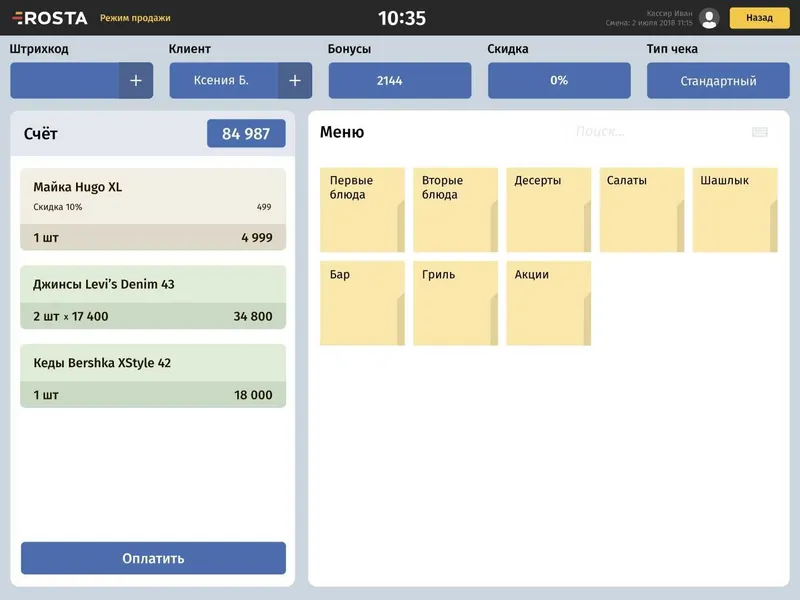Select the Десерты category tile
Screen dimensions: 800x600
[x=548, y=210]
